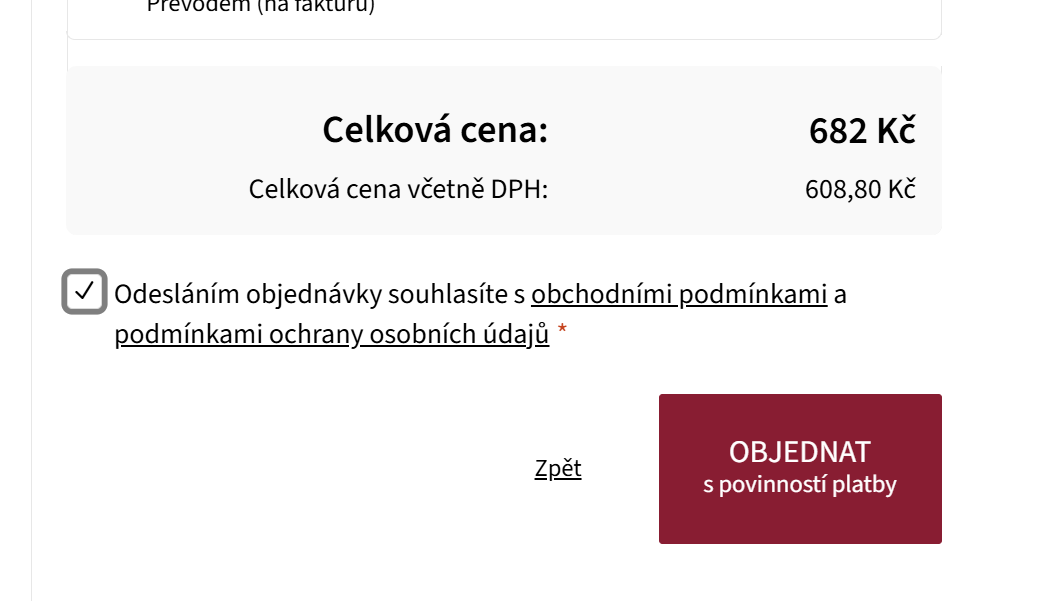
Task: Click the word souhlasíte in the consent label
Action: 448,294
